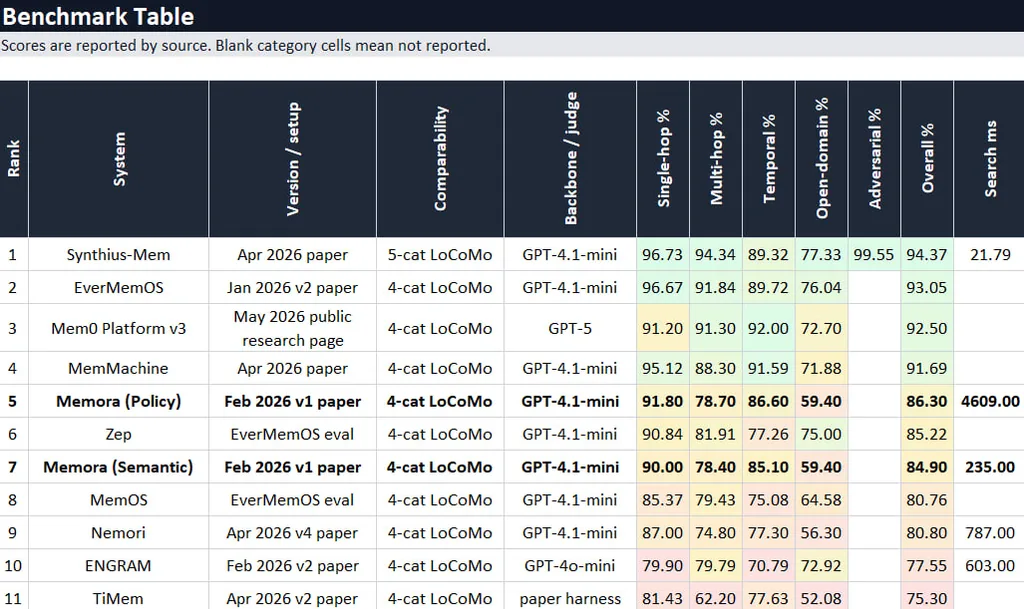The width and height of the screenshot is (1024, 609).
Task: Select the MemMachine system cell
Action: [x=118, y=368]
